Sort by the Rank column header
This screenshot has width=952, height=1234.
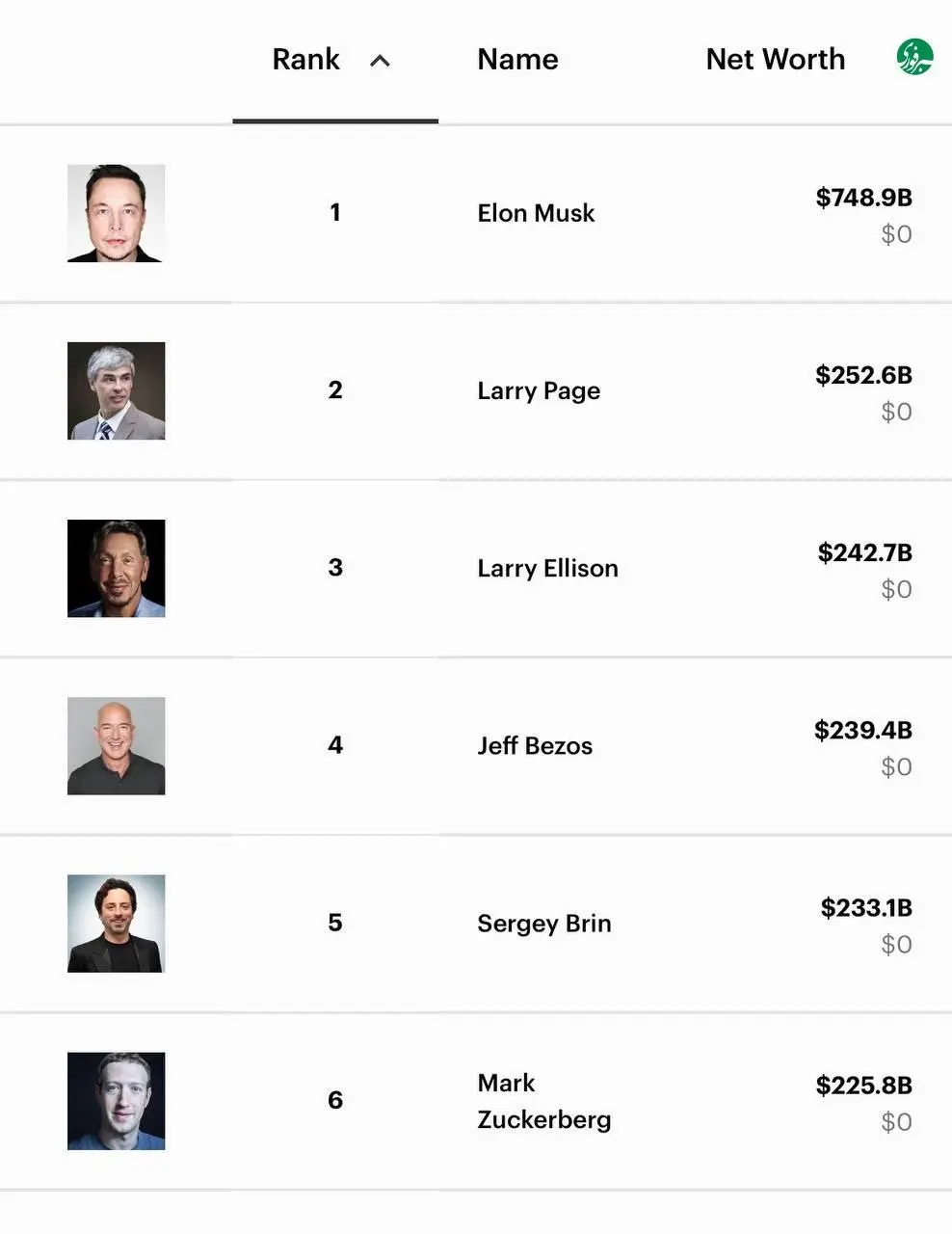point(305,60)
